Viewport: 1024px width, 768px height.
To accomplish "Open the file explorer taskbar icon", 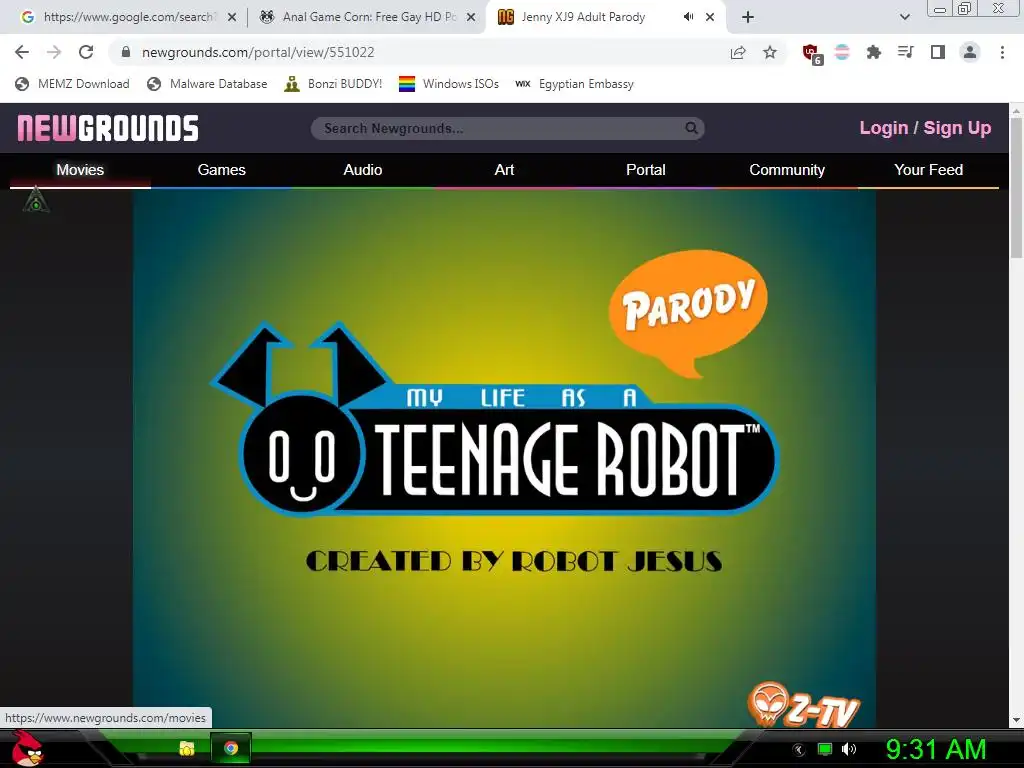I will point(187,748).
